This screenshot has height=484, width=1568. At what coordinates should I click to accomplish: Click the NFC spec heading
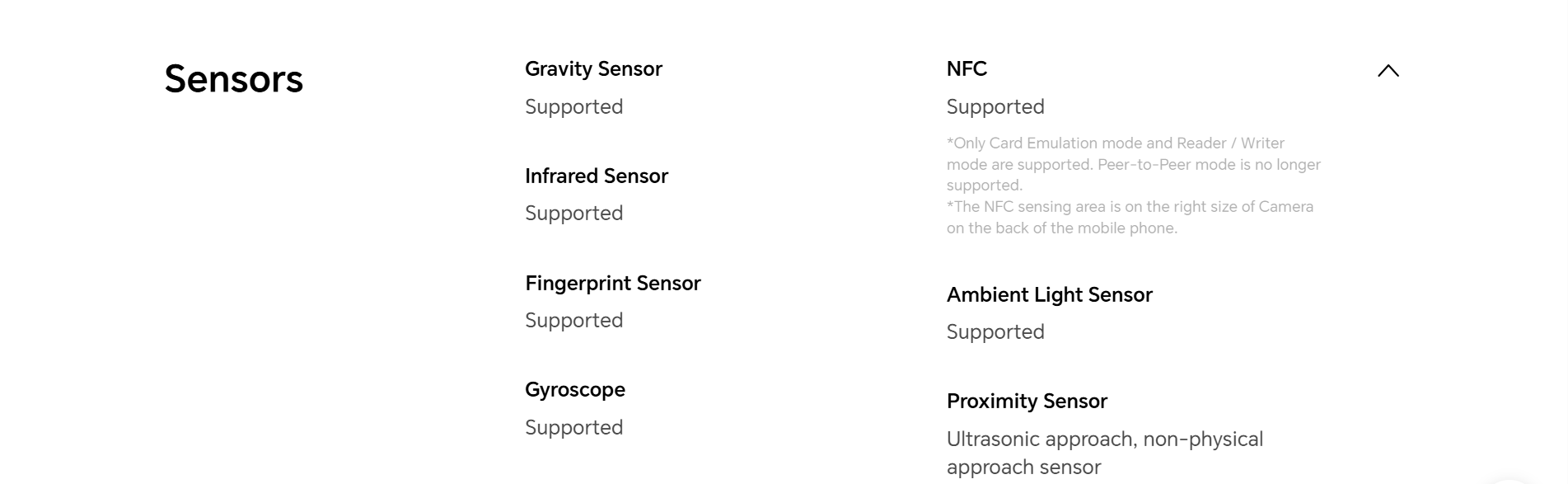967,69
